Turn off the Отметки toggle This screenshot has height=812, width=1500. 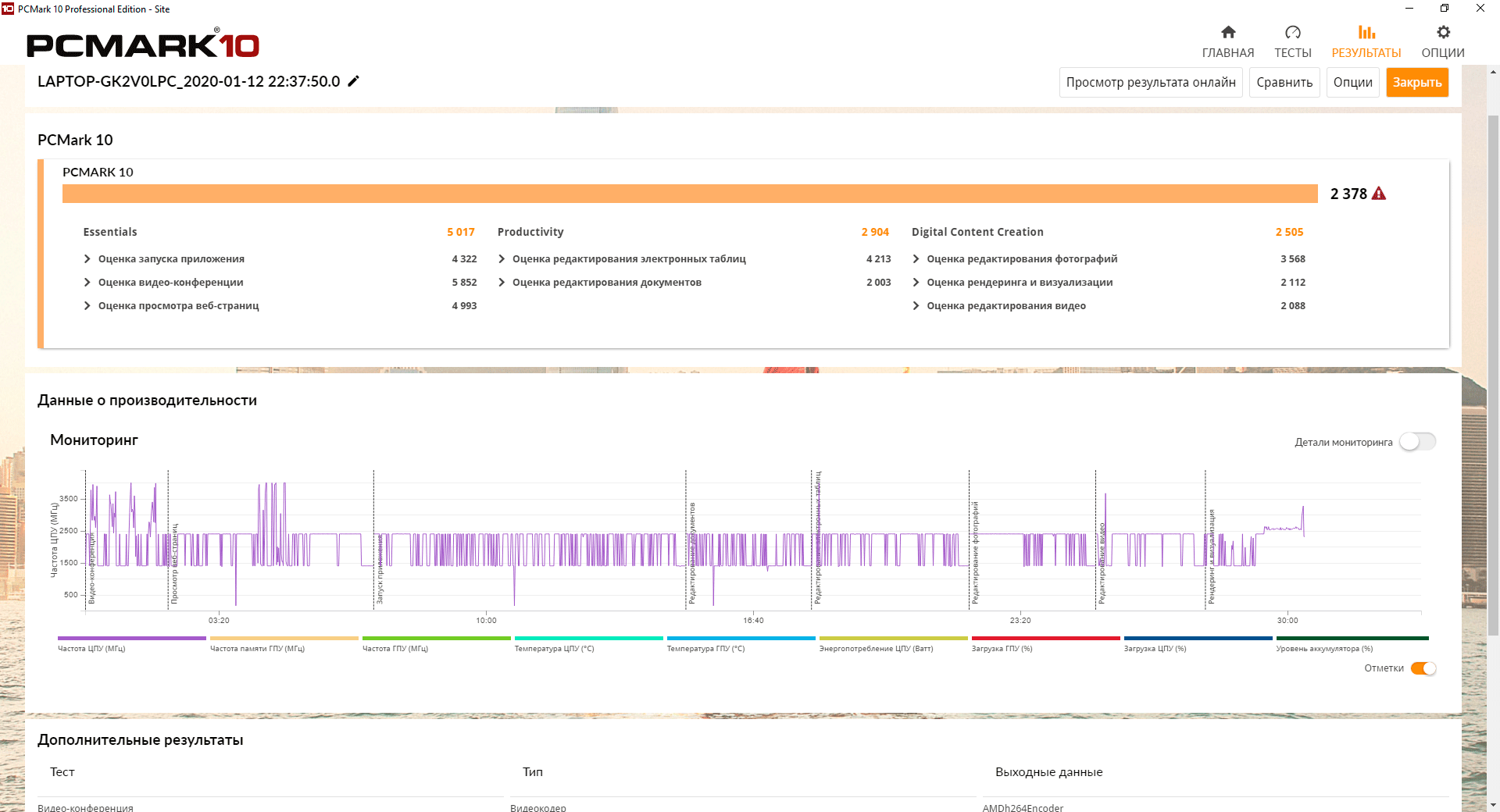[1423, 668]
